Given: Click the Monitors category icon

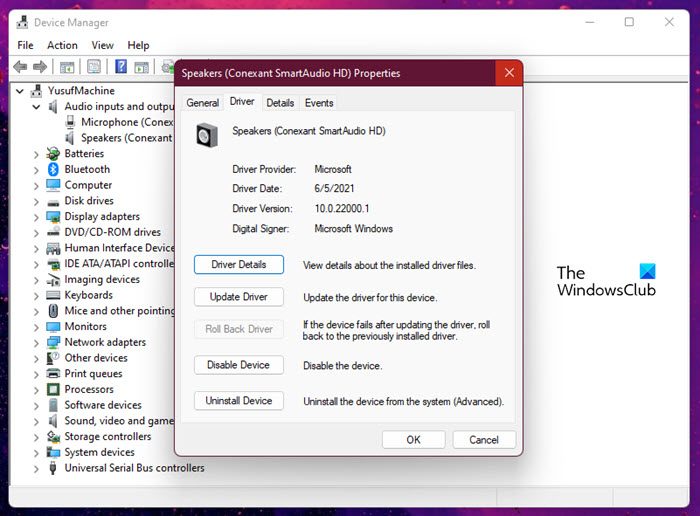Looking at the screenshot, I should click(53, 327).
